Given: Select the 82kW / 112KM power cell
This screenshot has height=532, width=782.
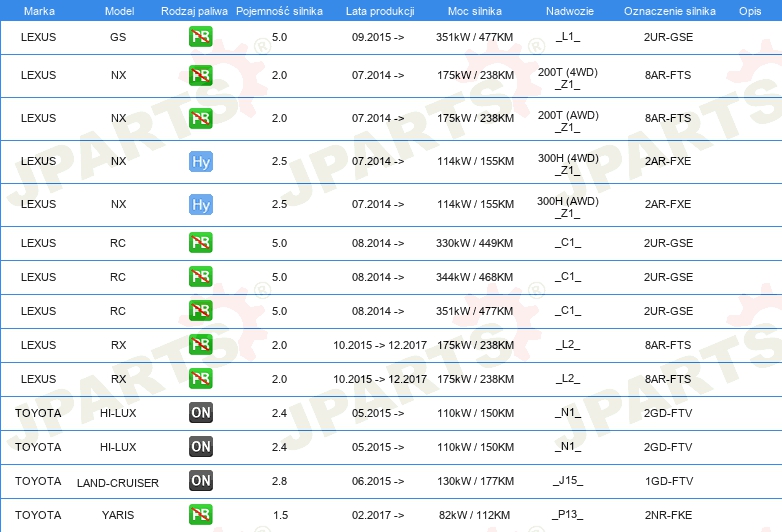Looking at the screenshot, I should pos(474,515).
